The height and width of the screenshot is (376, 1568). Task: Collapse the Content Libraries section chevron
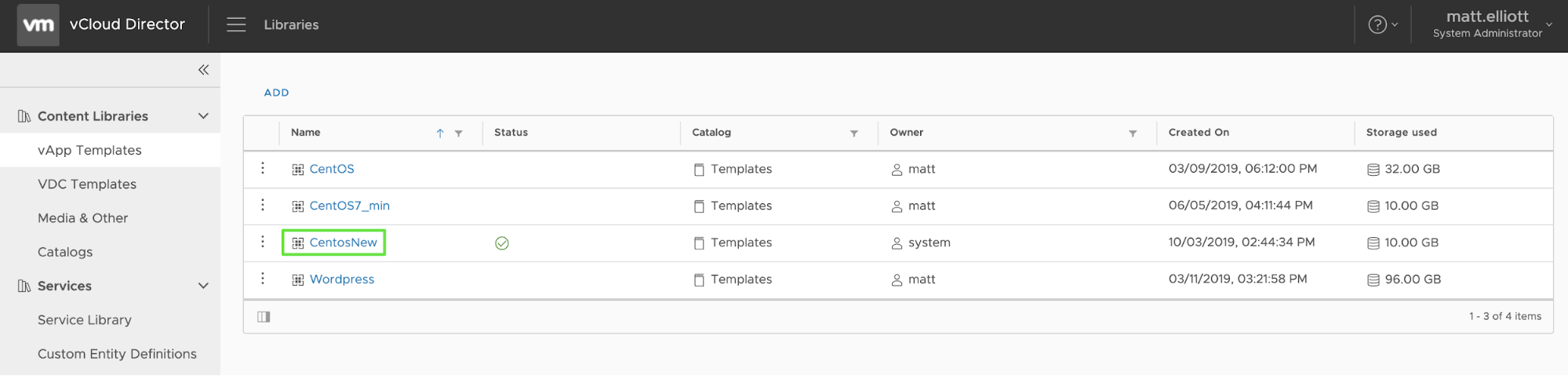click(203, 116)
